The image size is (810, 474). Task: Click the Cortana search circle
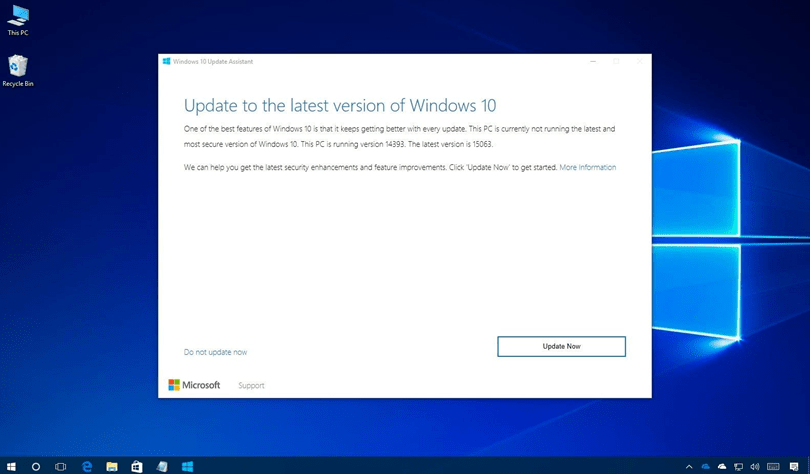click(36, 466)
